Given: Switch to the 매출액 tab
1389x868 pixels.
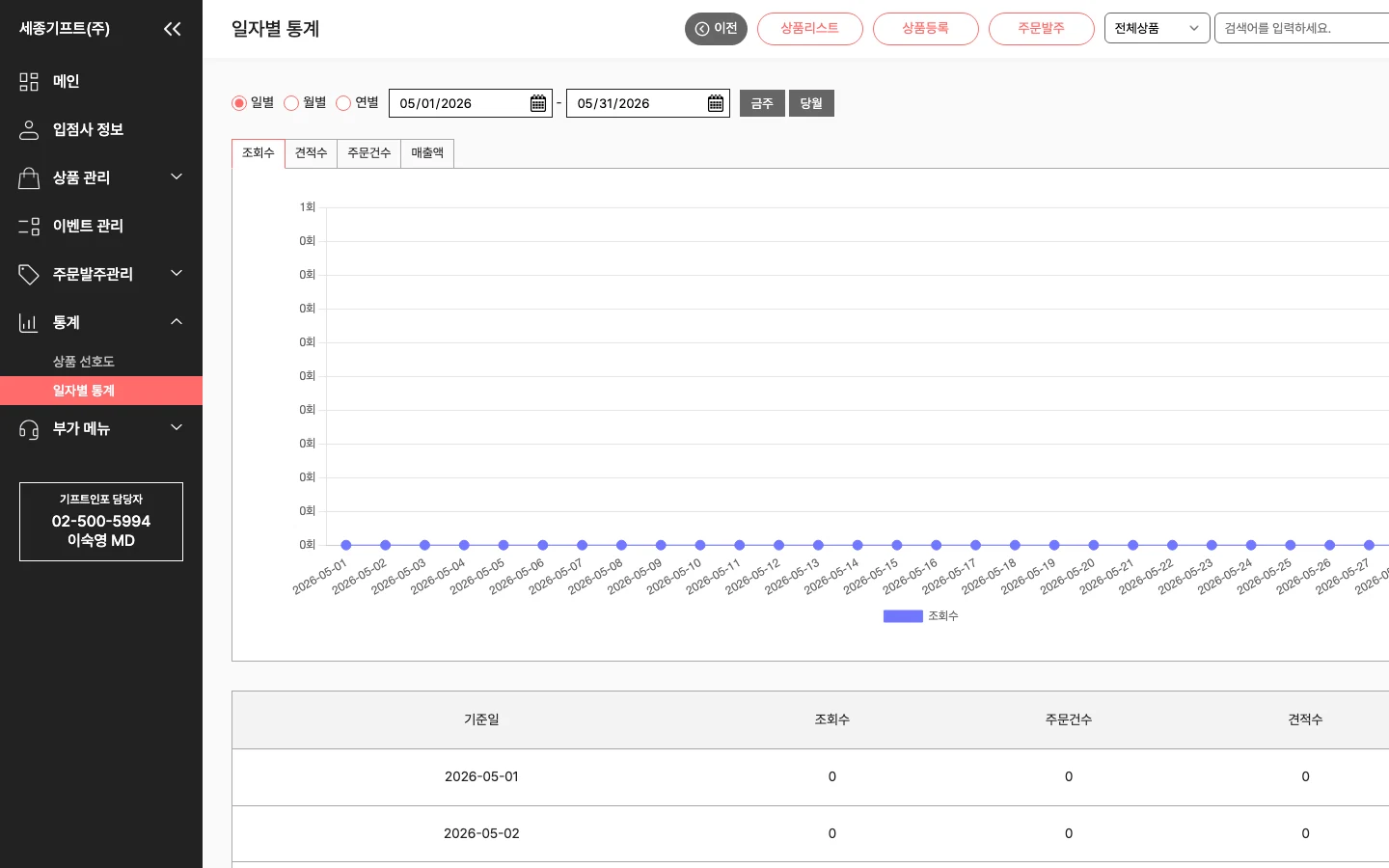Looking at the screenshot, I should (x=427, y=153).
